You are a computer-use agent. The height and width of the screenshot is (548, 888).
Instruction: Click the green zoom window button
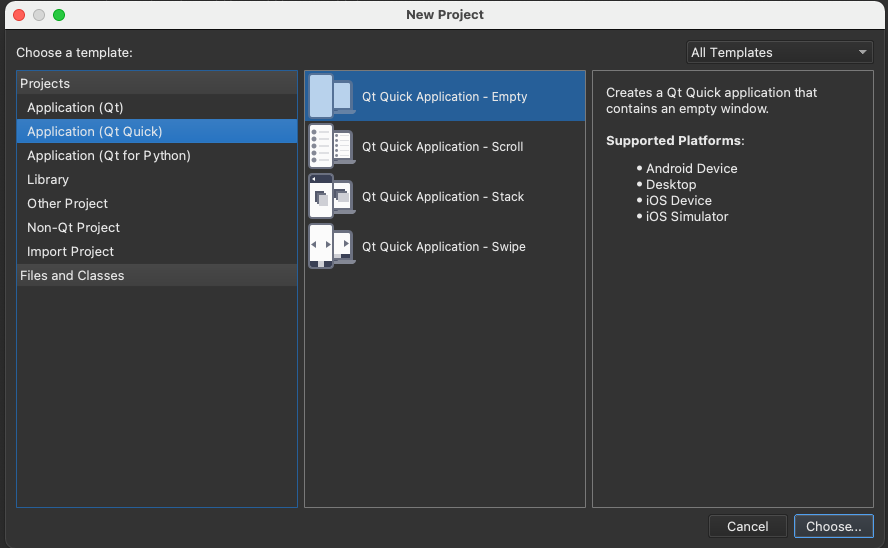pyautogui.click(x=59, y=15)
